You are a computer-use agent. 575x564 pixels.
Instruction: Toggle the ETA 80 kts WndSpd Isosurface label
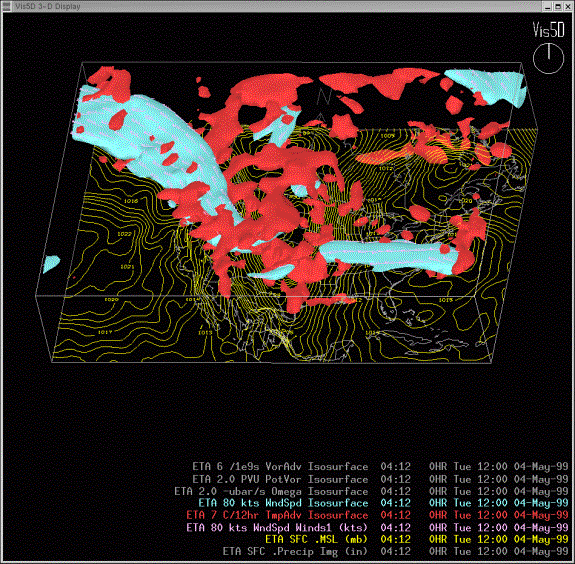(x=283, y=503)
